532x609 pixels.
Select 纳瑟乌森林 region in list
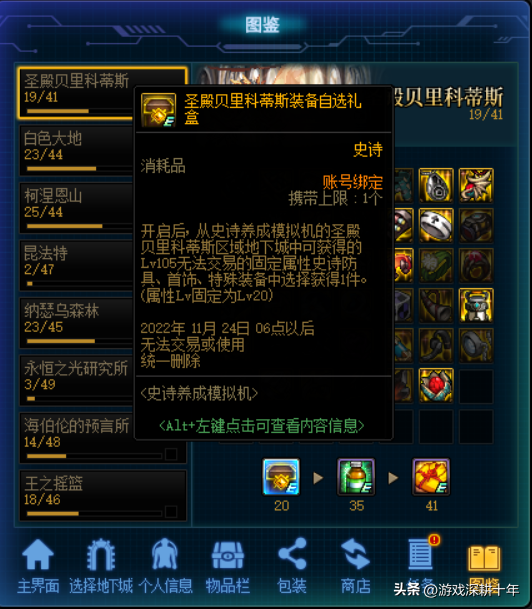[x=77, y=323]
